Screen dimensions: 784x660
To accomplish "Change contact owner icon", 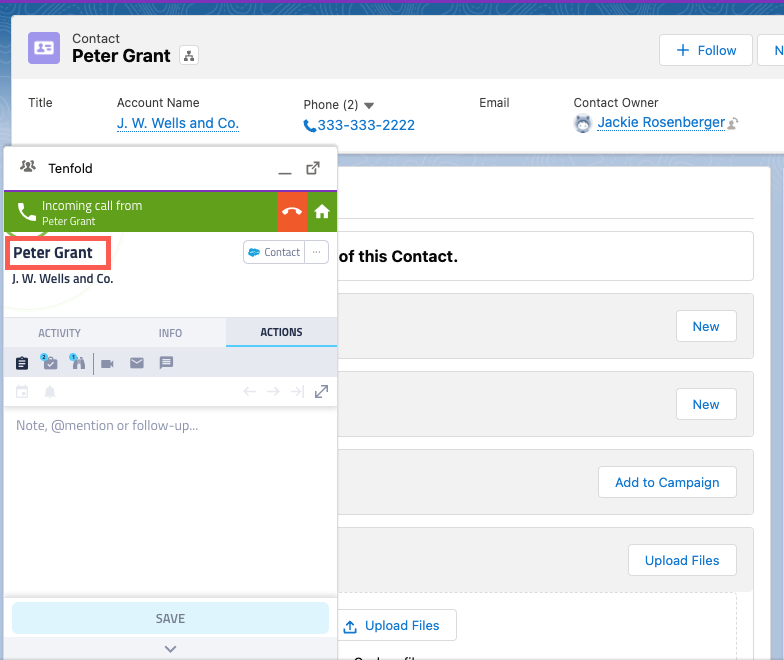I will (732, 123).
